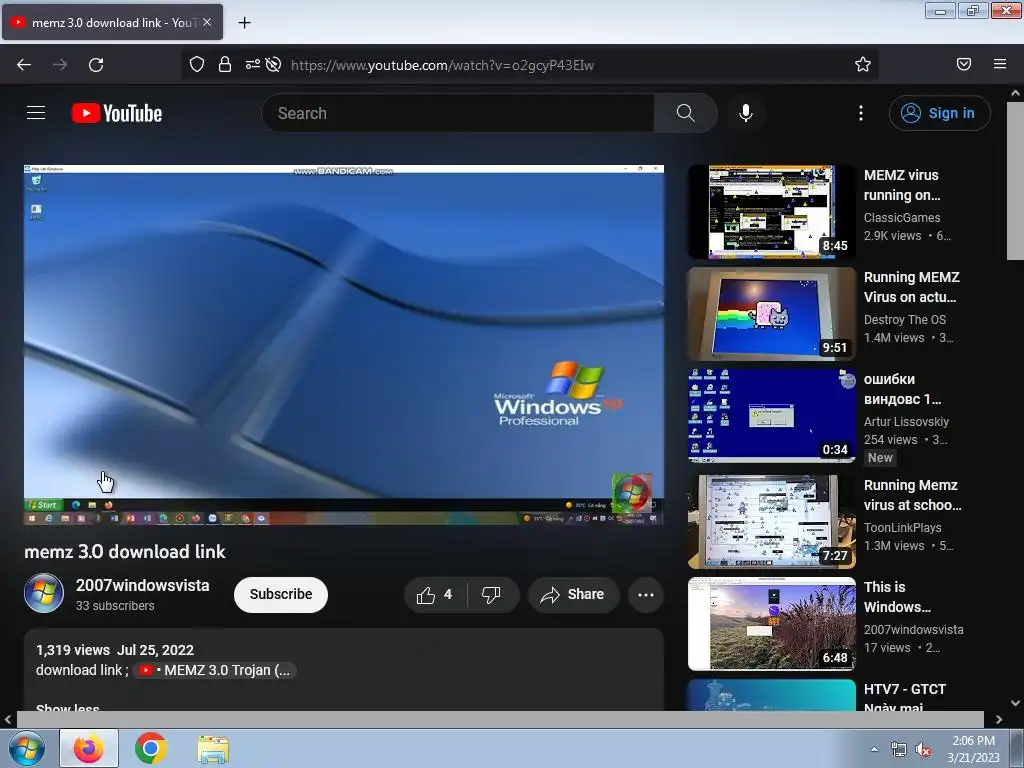Open a new tab with plus icon
The height and width of the screenshot is (768, 1024).
coord(244,23)
